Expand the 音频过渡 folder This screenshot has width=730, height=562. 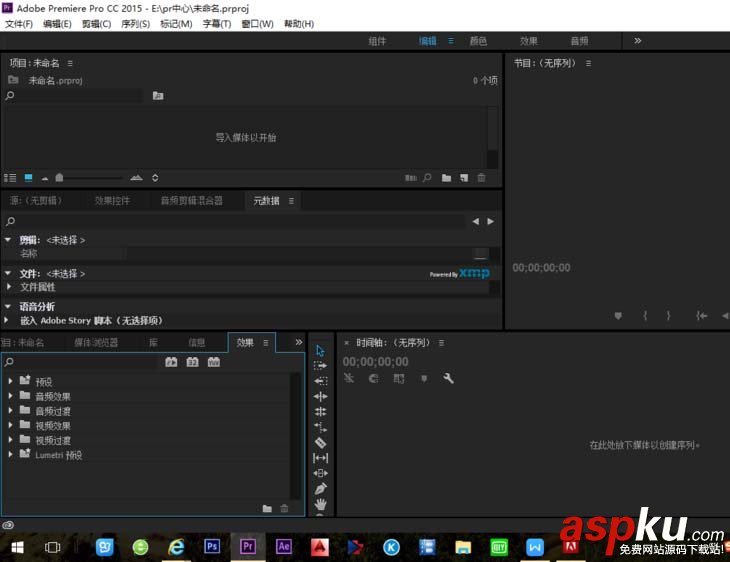[10, 410]
